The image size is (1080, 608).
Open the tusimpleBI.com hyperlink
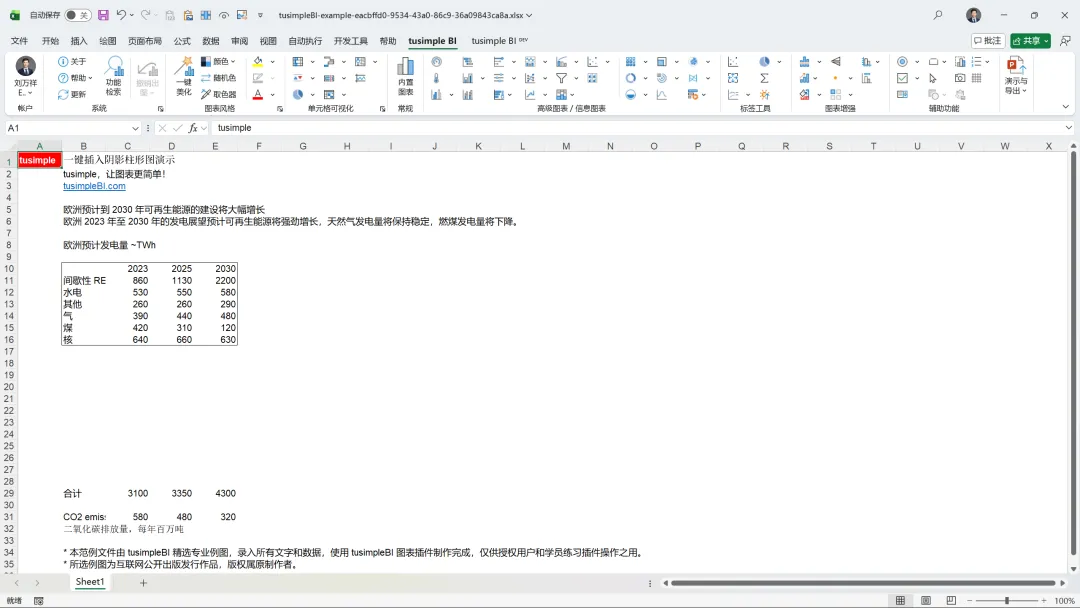(x=94, y=186)
